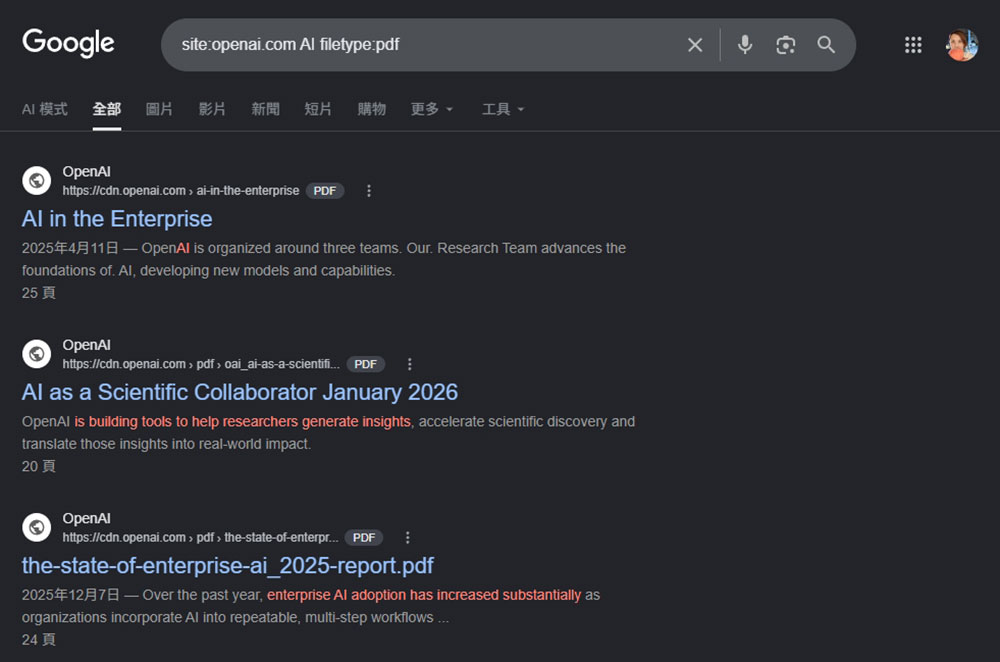Click the globe favicon of Scientific Collaborator result
Screen dimensions: 1000x662
(36, 354)
